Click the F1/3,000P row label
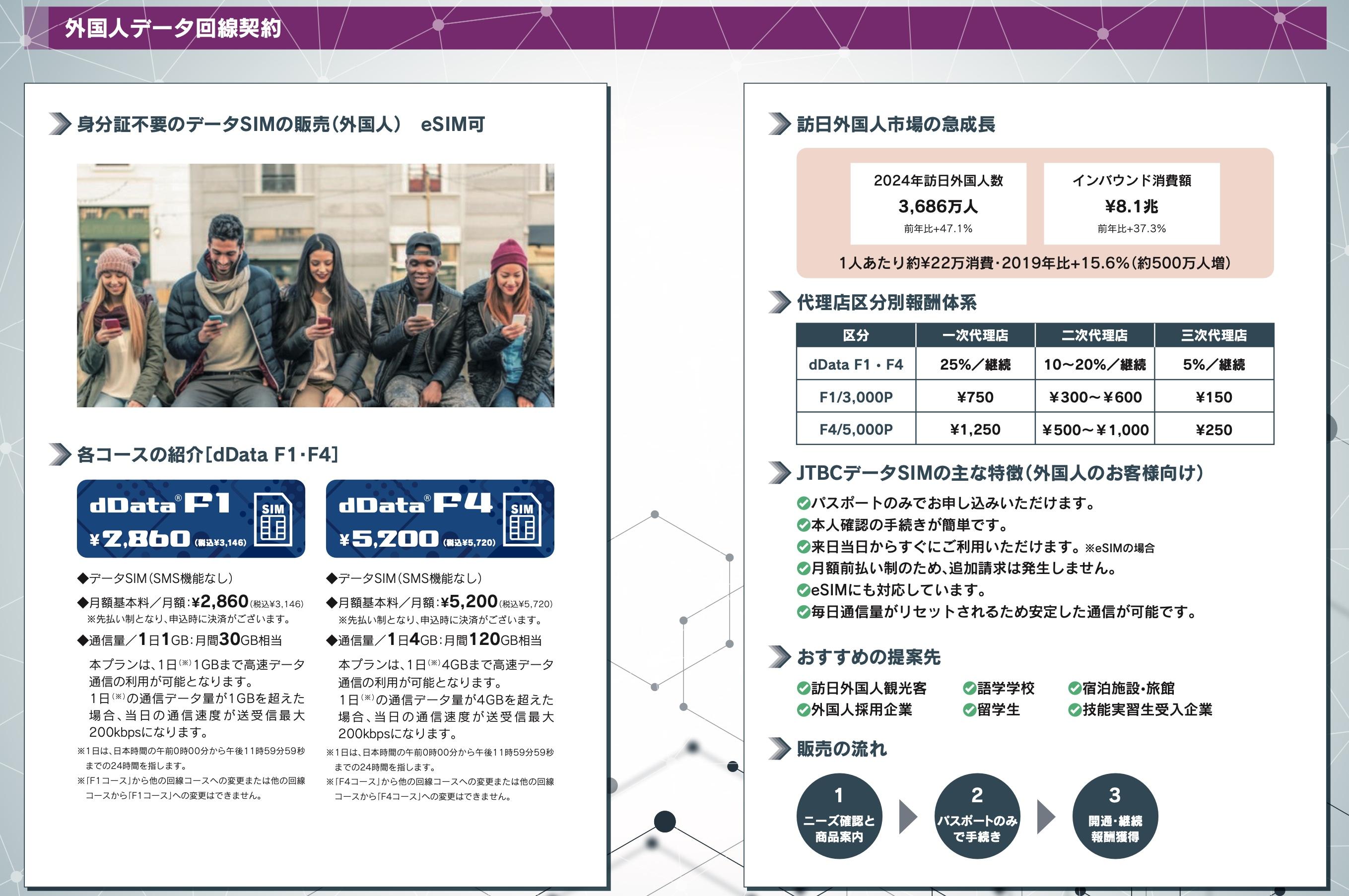The image size is (1349, 896). click(856, 396)
